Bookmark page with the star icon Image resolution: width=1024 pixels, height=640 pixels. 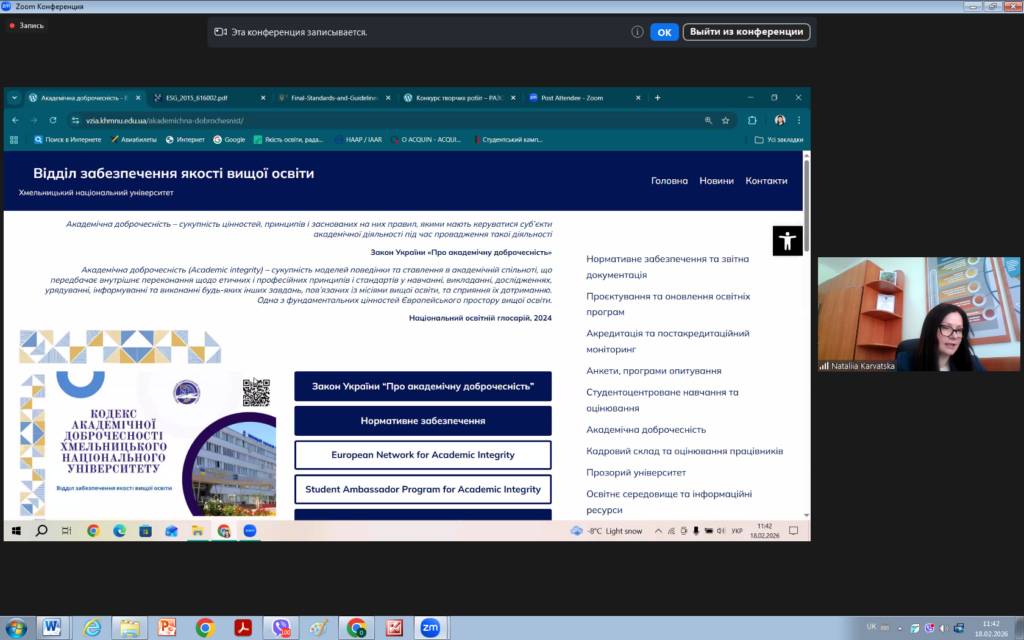(726, 120)
